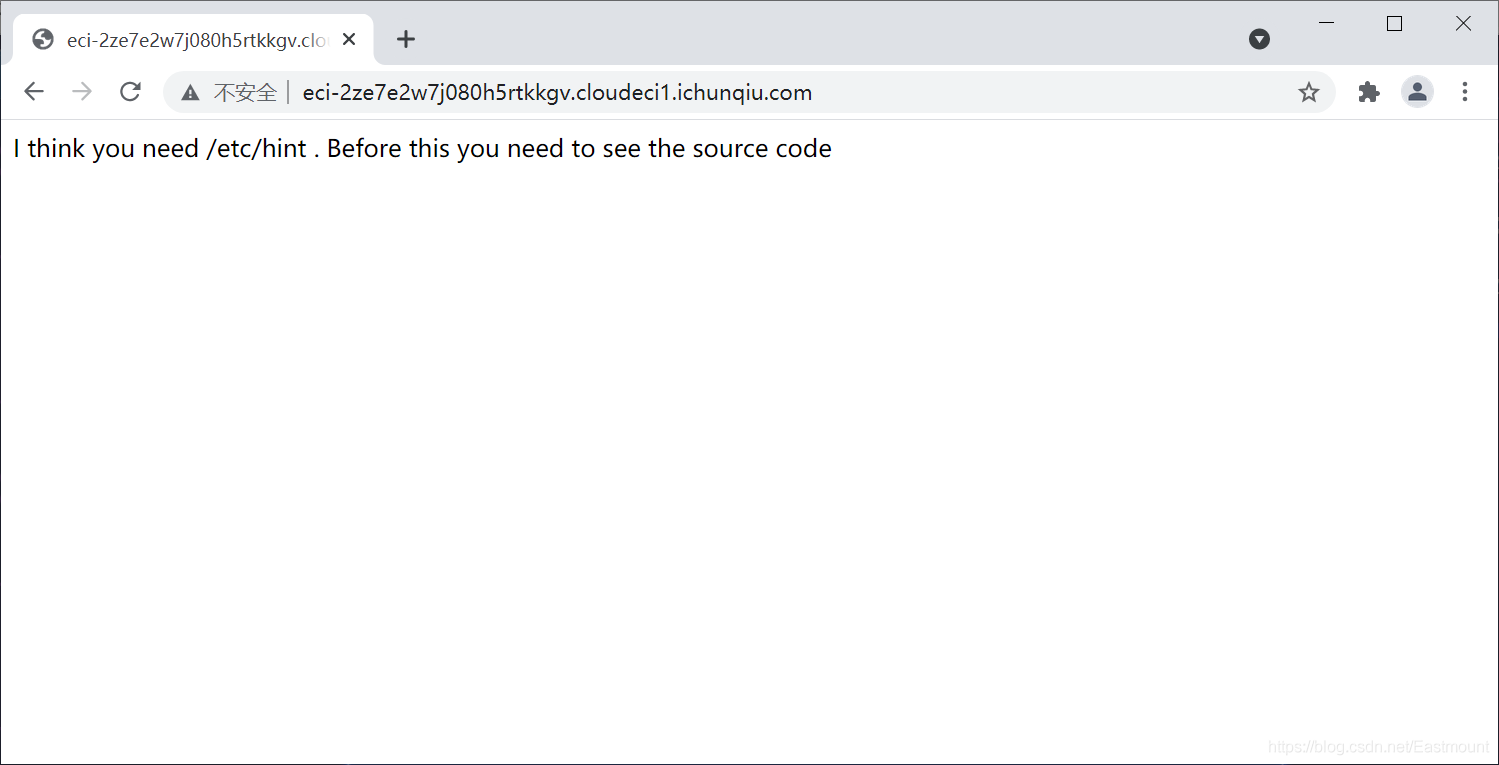The height and width of the screenshot is (765, 1499).
Task: Go back to the previous page
Action: [34, 92]
